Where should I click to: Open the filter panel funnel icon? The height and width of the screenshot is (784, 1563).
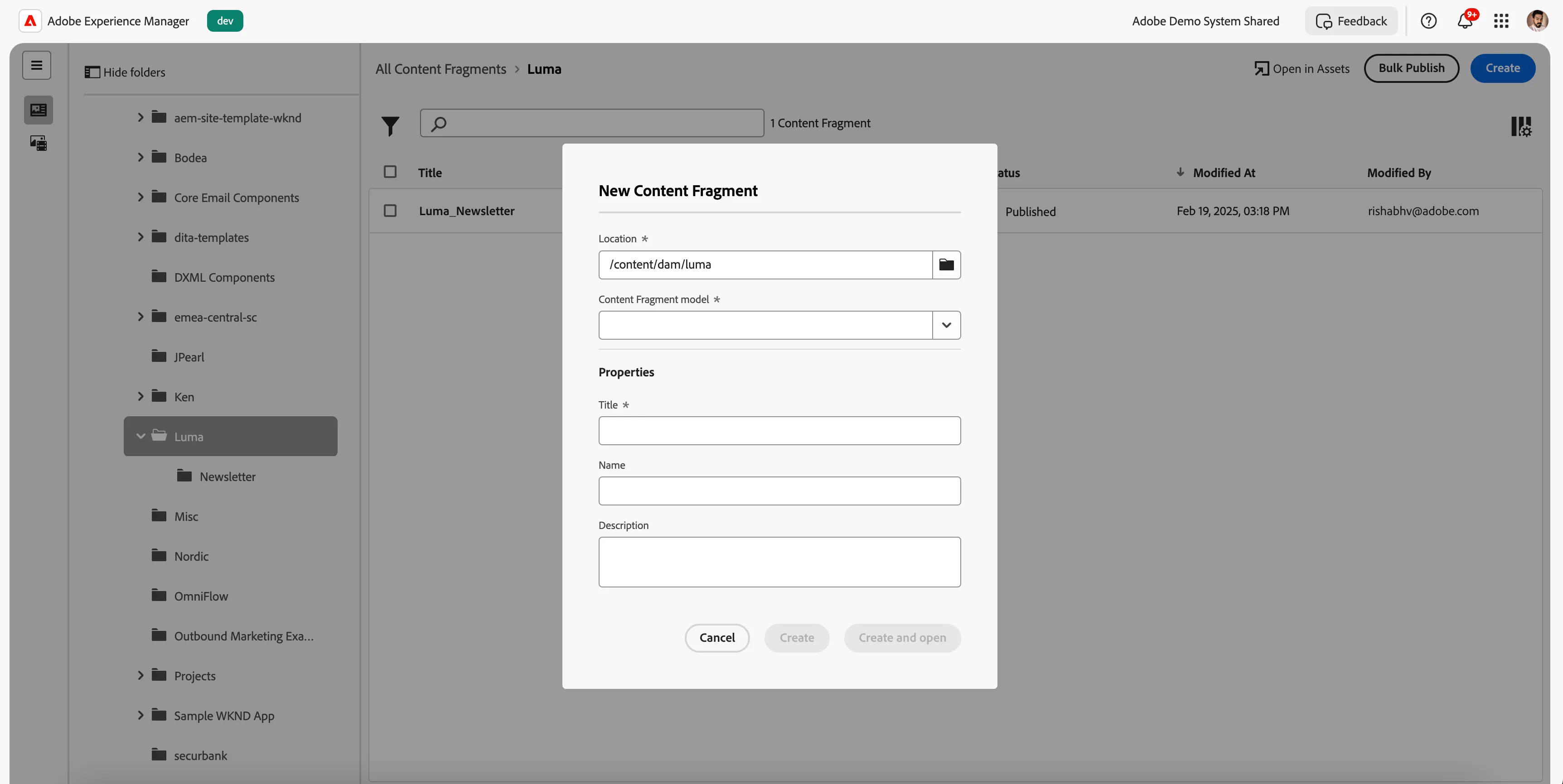pos(390,125)
